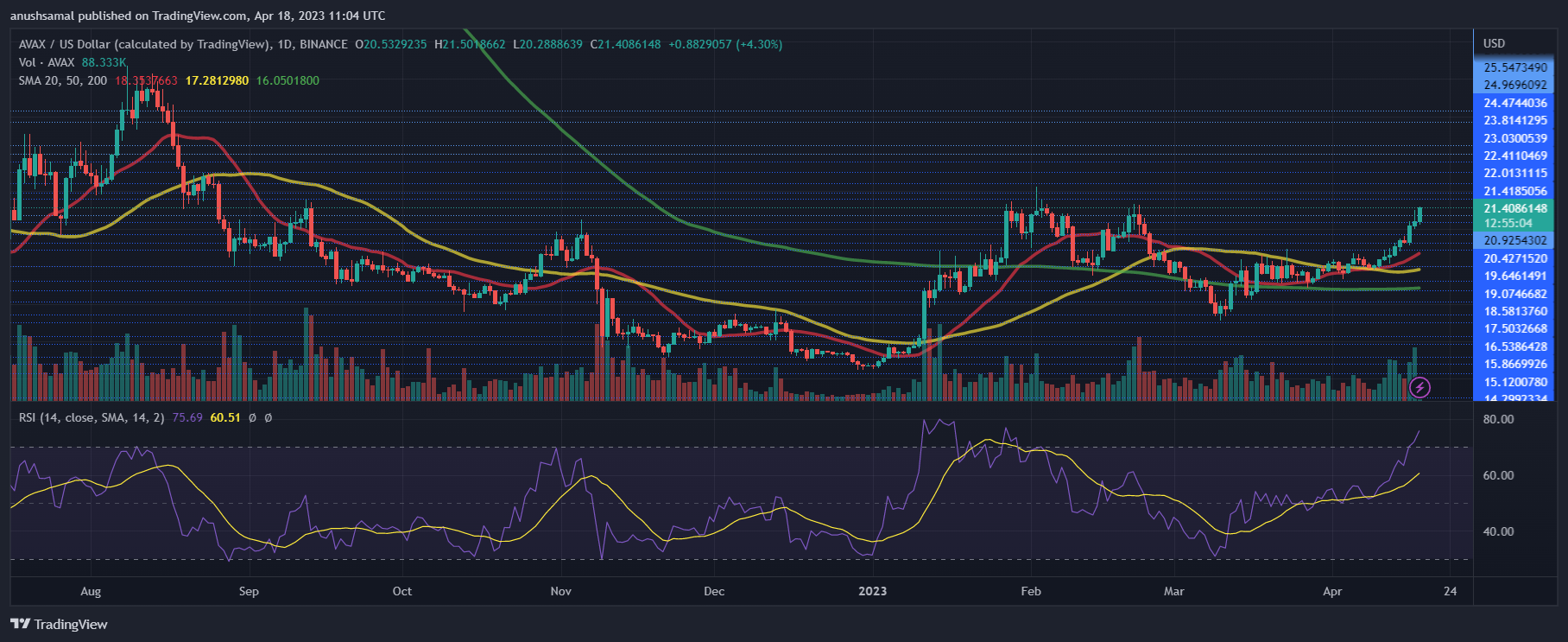This screenshot has height=642, width=1568.
Task: Select the Nov marker on time axis
Action: pyautogui.click(x=560, y=591)
